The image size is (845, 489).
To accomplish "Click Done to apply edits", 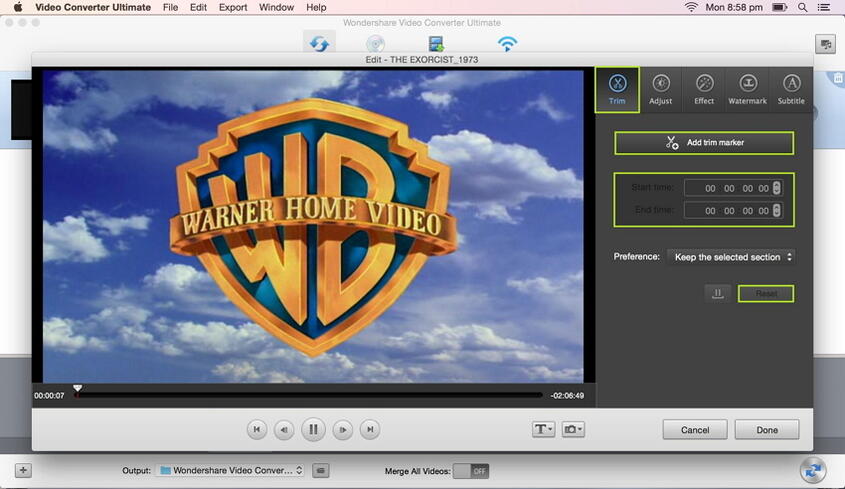I will point(767,430).
